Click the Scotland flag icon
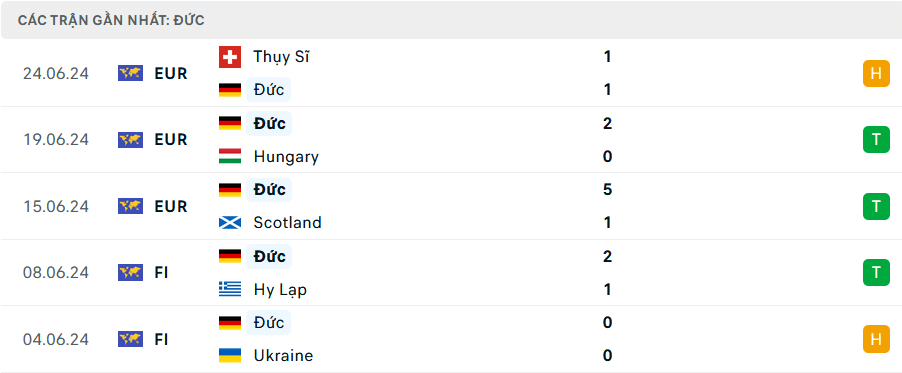Viewport: 902px width, 373px height. coord(230,223)
